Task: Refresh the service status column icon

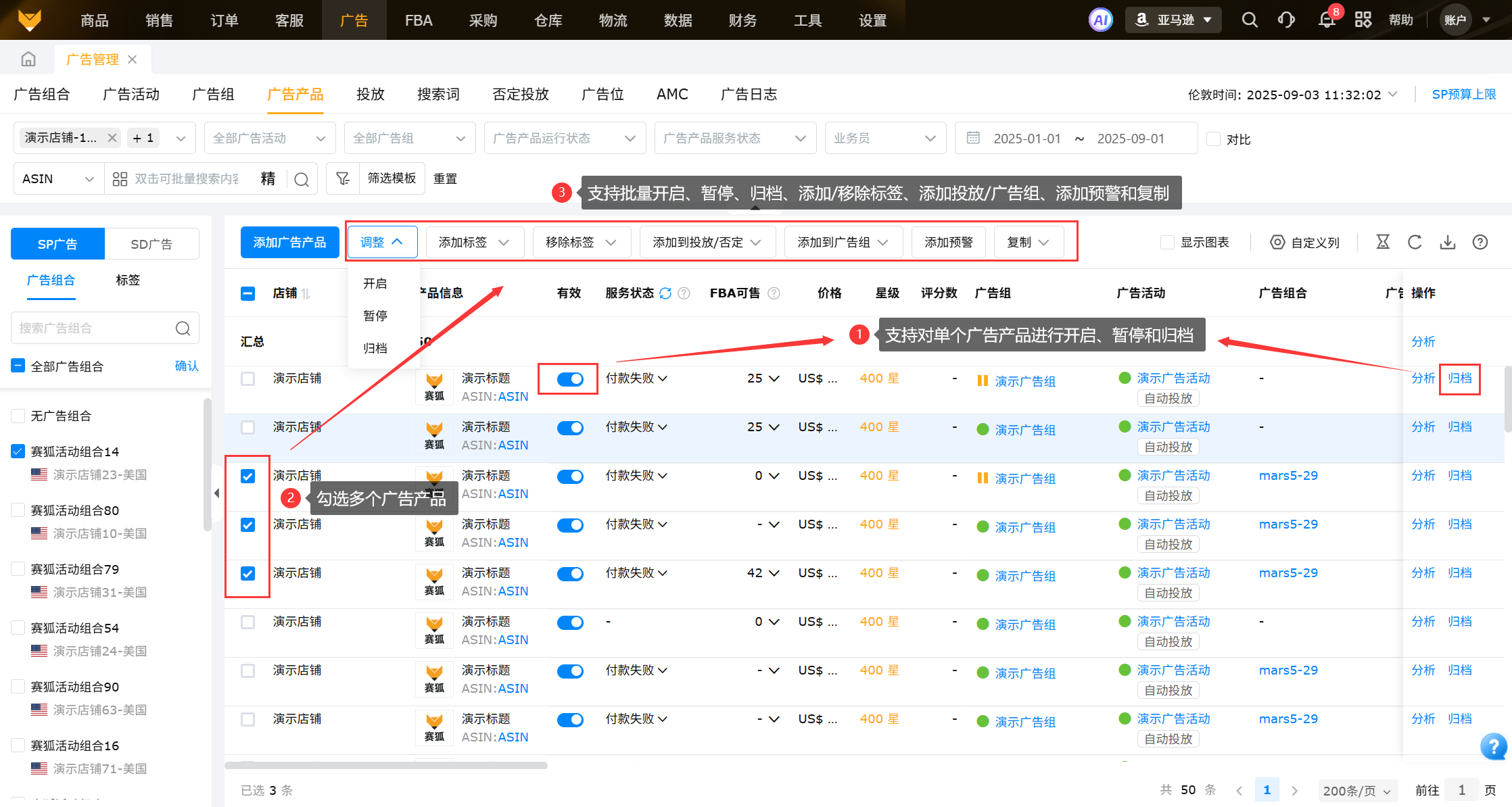Action: click(x=665, y=293)
